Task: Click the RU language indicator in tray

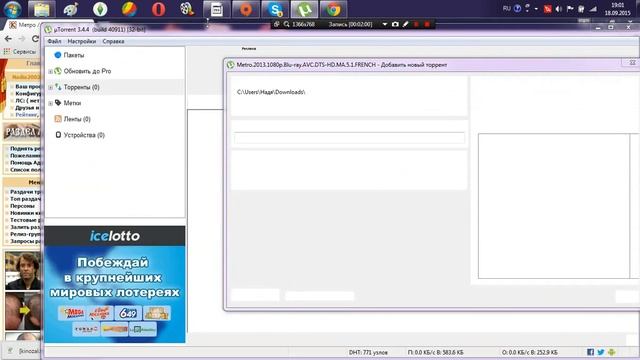Action: [507, 8]
